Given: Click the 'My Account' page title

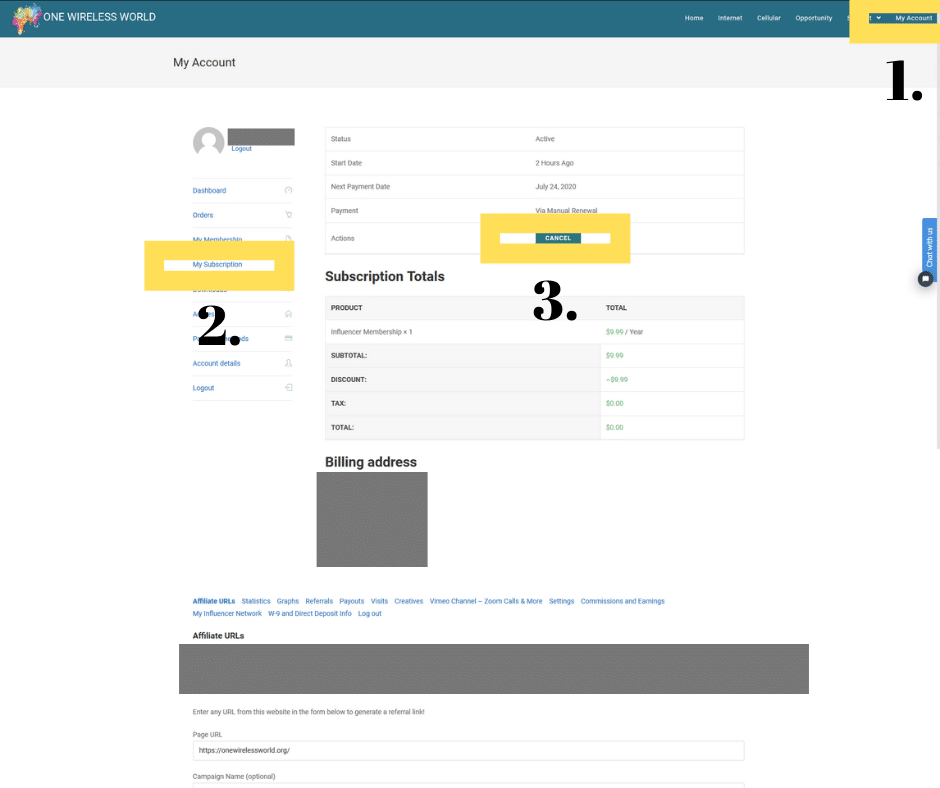Looking at the screenshot, I should tap(204, 62).
